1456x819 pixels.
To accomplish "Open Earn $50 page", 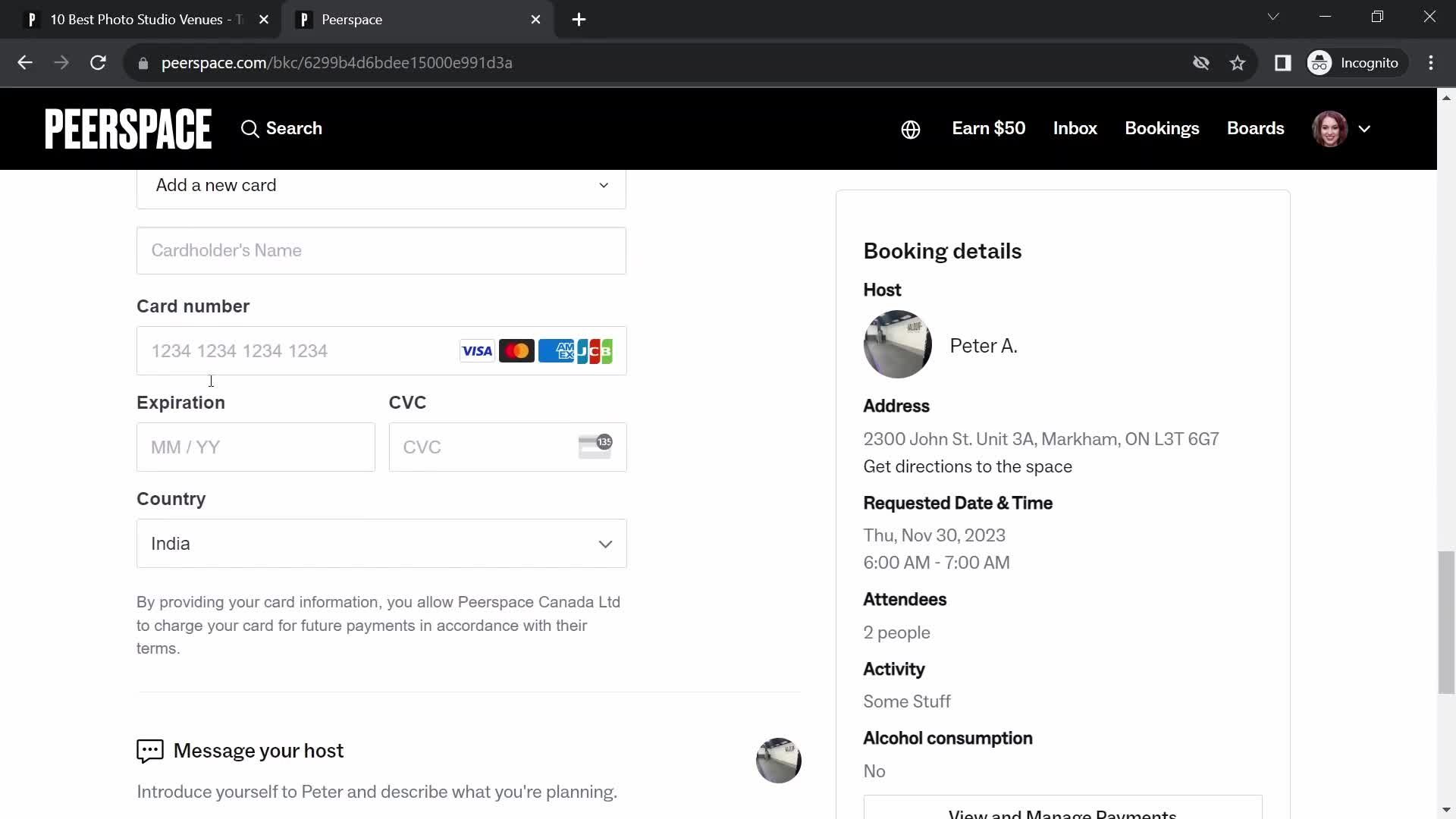I will click(989, 129).
